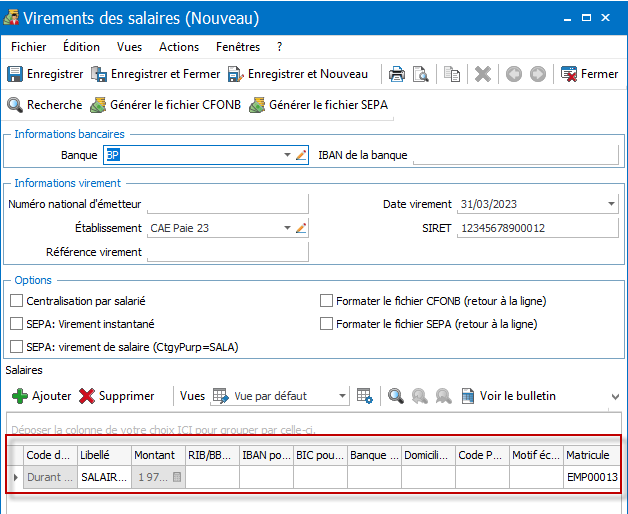Open the Actions menu
The height and width of the screenshot is (514, 628).
pos(179,47)
